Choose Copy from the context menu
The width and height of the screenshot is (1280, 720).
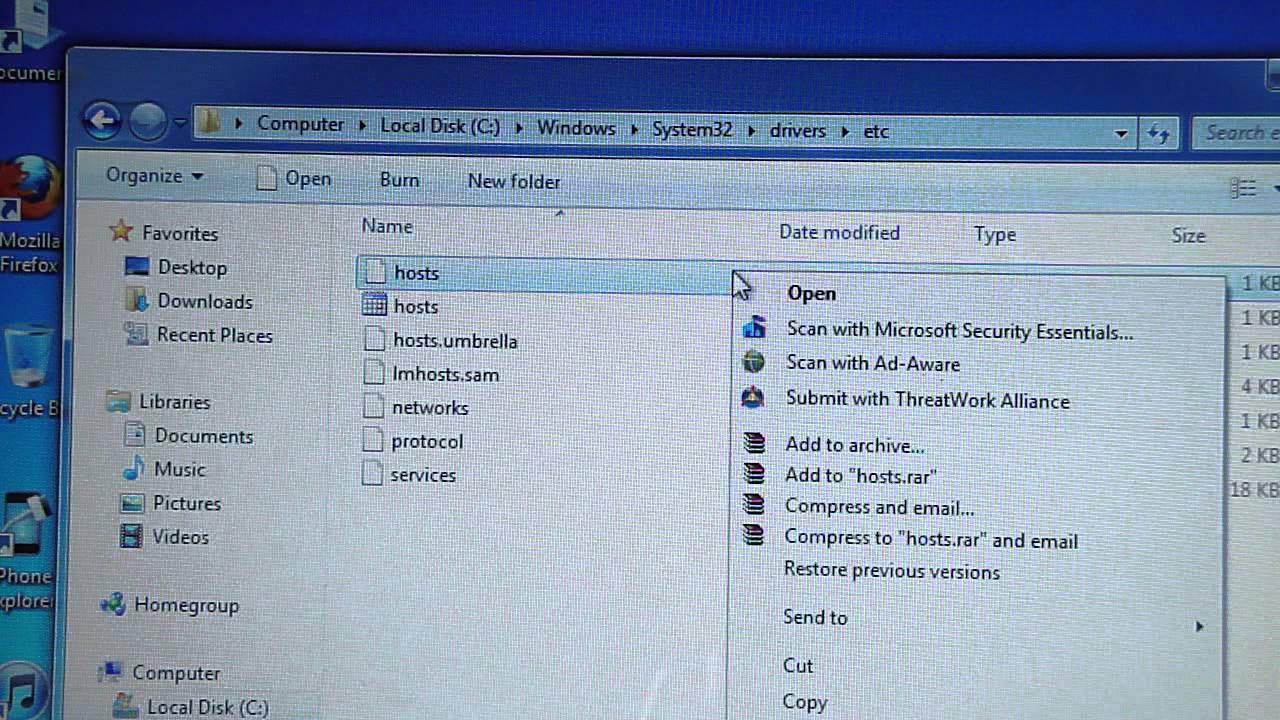(804, 702)
